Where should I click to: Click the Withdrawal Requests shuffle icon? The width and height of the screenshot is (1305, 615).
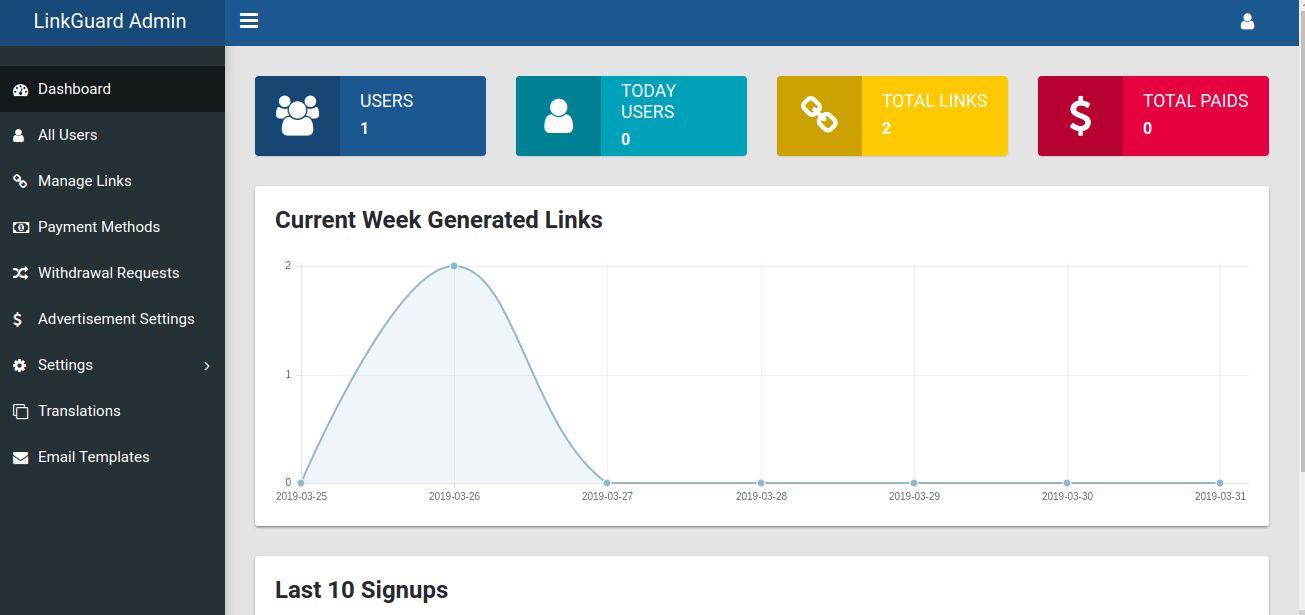pos(20,273)
